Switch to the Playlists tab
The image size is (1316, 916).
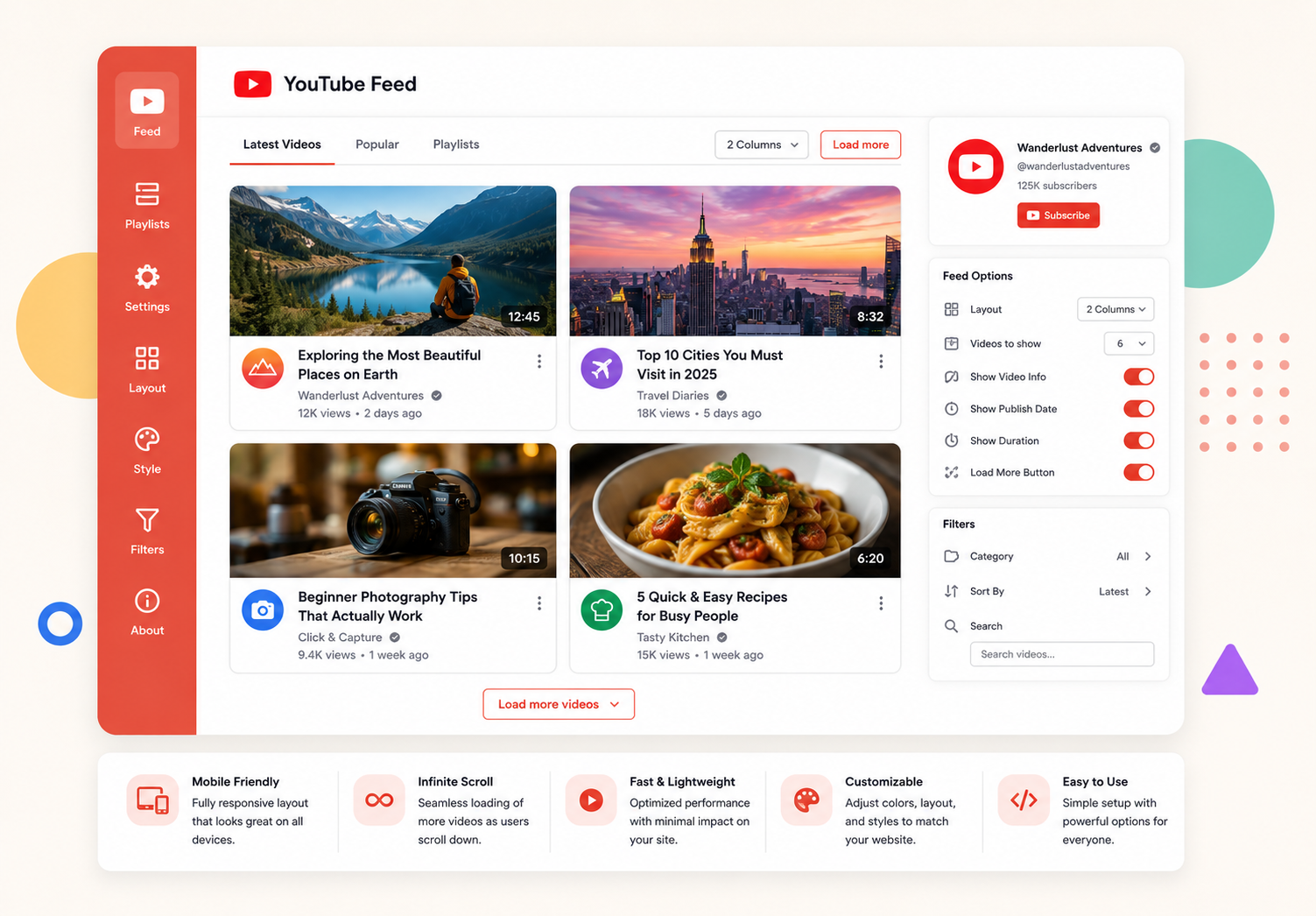pos(456,144)
